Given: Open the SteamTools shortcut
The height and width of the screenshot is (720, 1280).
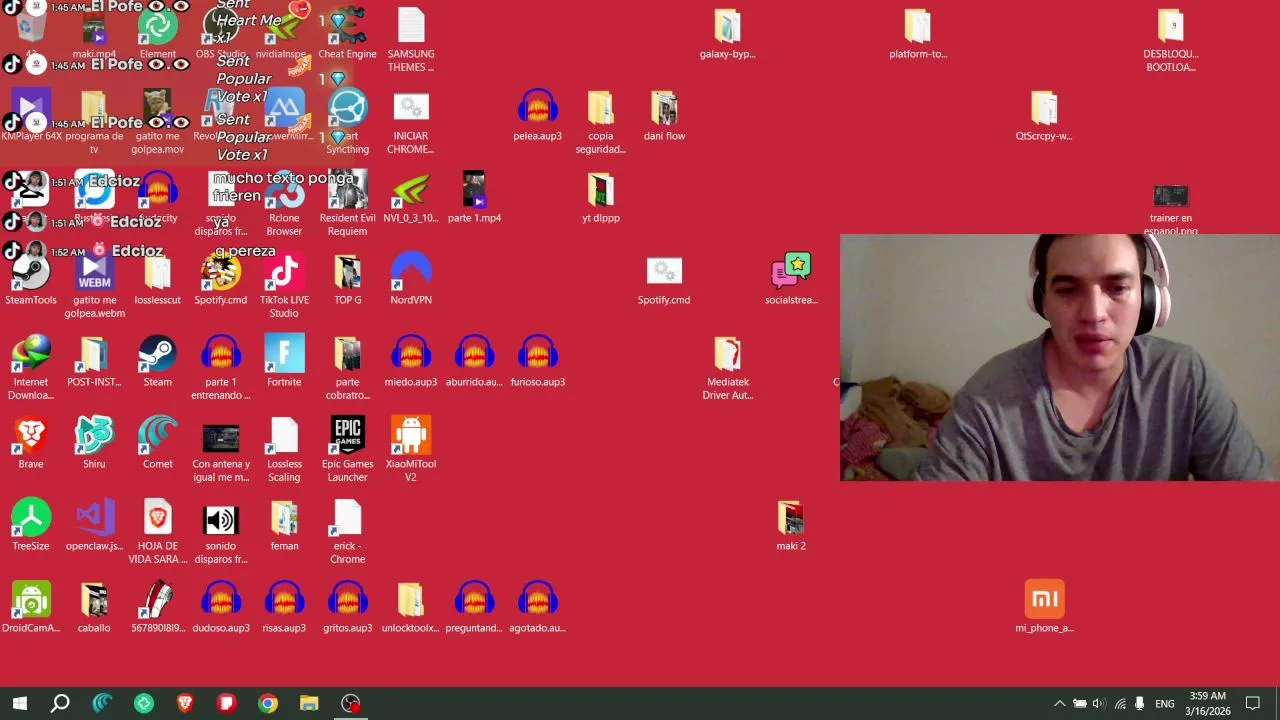Looking at the screenshot, I should click(x=31, y=279).
